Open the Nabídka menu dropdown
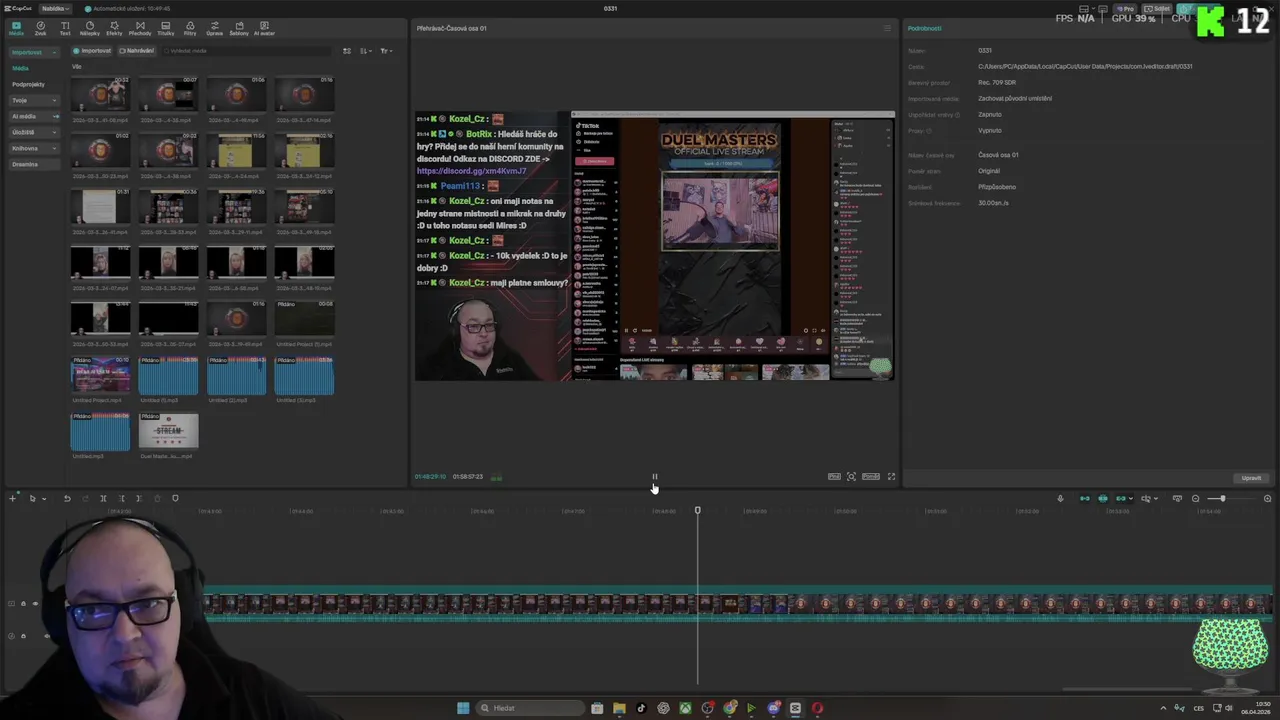1280x720 pixels. pos(55,8)
